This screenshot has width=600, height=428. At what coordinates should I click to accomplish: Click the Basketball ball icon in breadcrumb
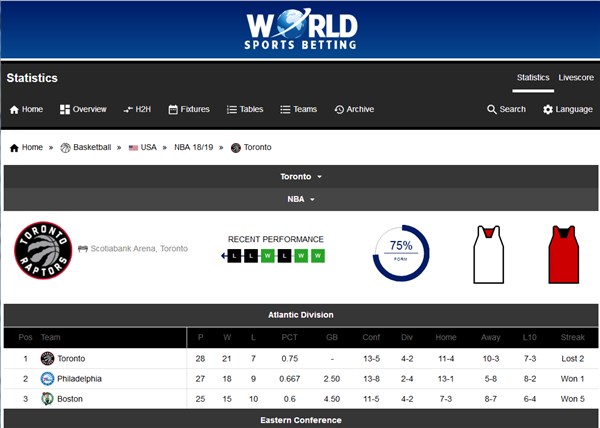pos(65,148)
